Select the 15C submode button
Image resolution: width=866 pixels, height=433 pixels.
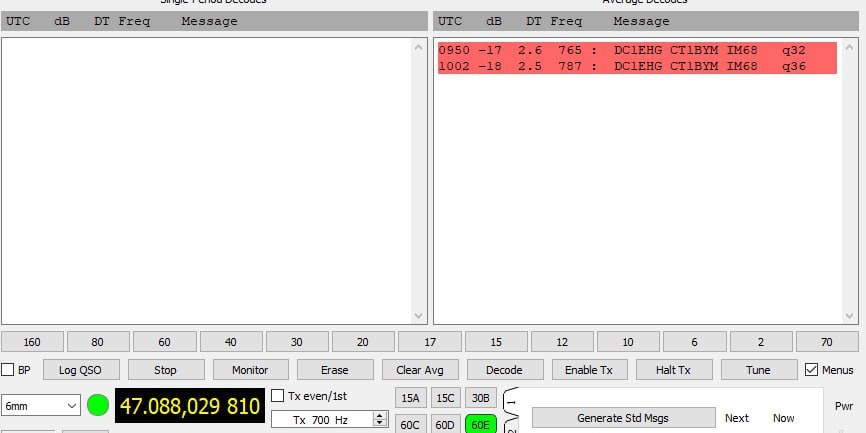click(445, 398)
